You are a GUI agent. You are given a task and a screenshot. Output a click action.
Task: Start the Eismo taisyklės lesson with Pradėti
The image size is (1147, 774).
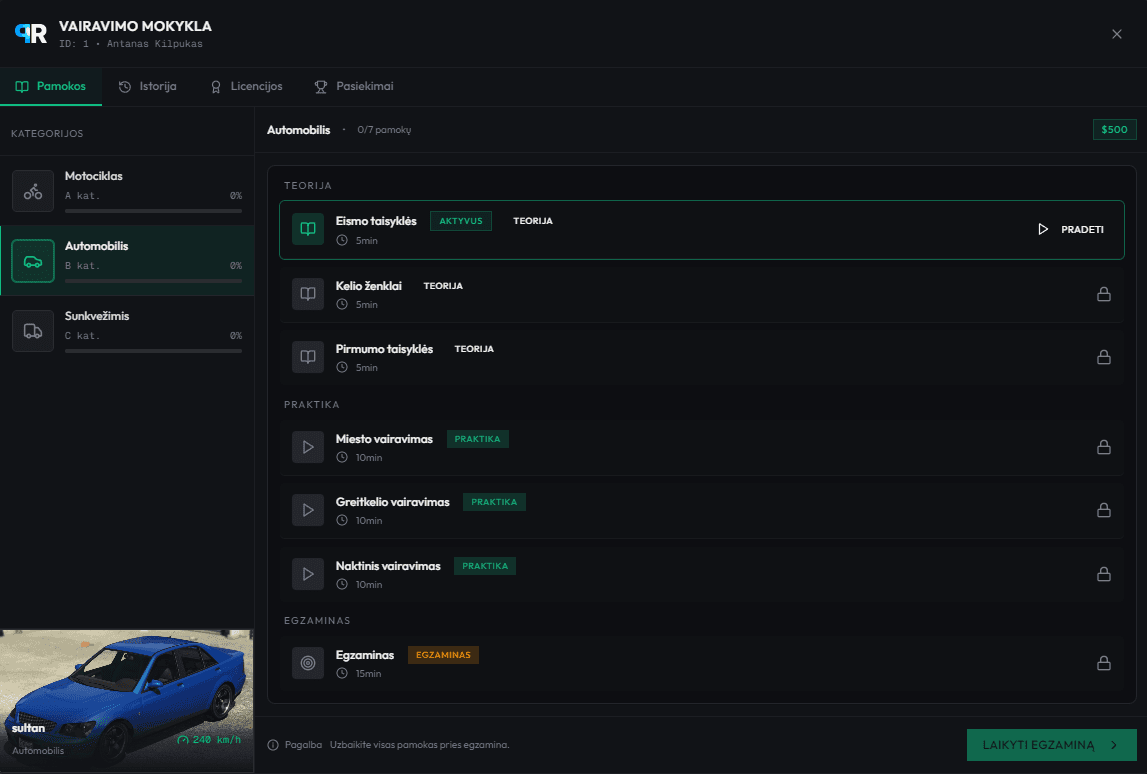[1071, 229]
